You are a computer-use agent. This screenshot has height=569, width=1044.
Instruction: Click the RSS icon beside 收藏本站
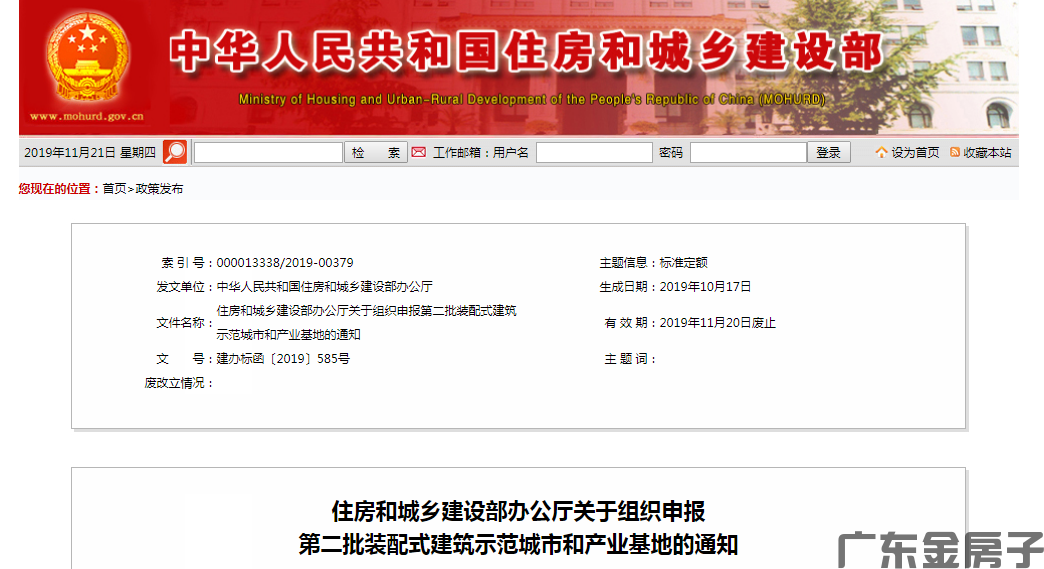[x=955, y=153]
